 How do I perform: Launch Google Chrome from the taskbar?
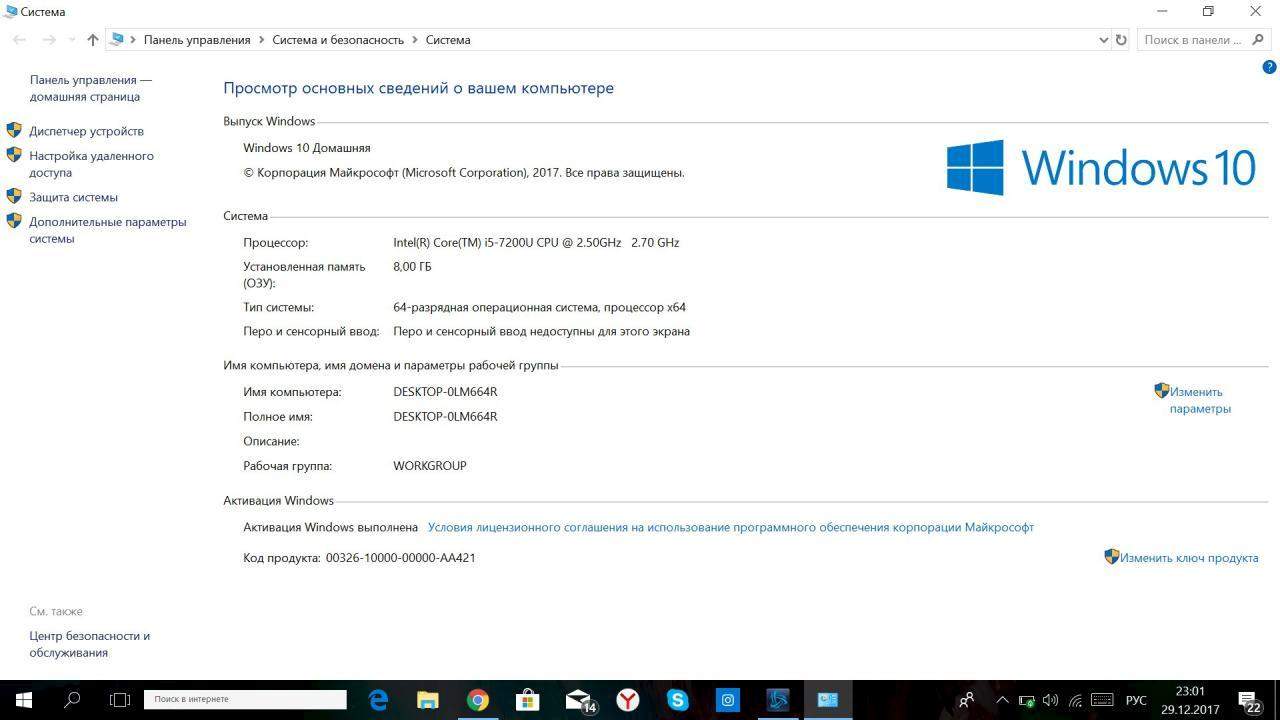tap(478, 700)
